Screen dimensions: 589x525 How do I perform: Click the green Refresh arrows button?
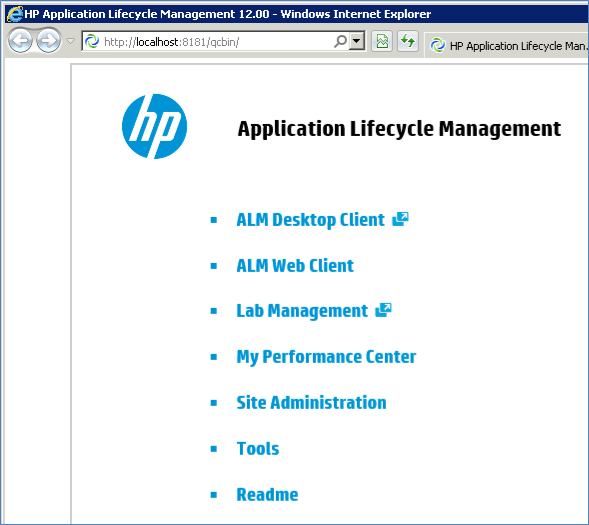point(408,41)
